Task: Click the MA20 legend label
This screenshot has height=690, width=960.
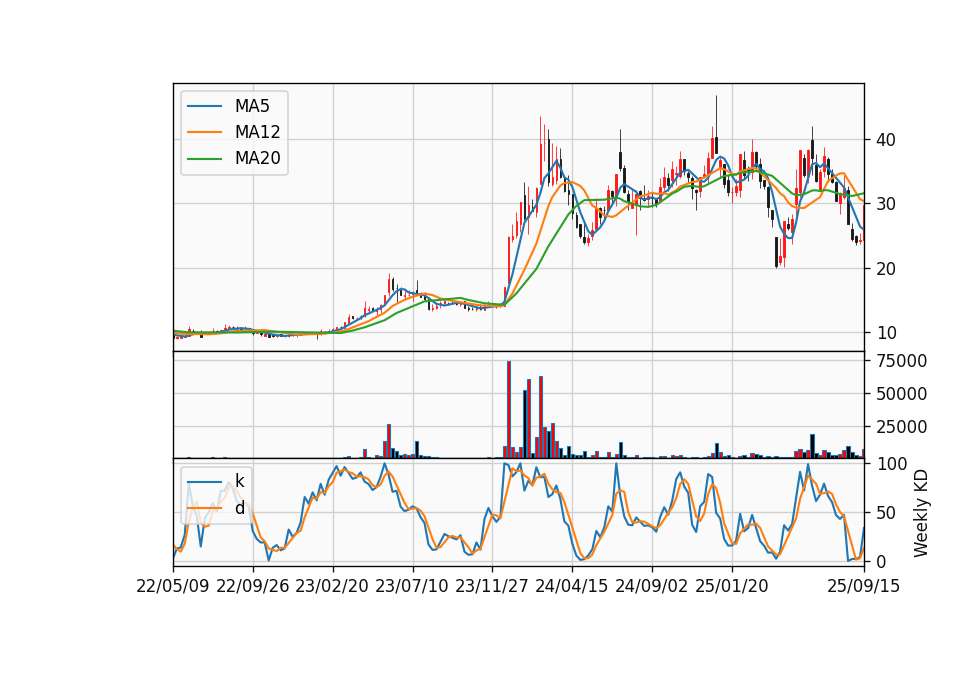Action: pos(257,158)
